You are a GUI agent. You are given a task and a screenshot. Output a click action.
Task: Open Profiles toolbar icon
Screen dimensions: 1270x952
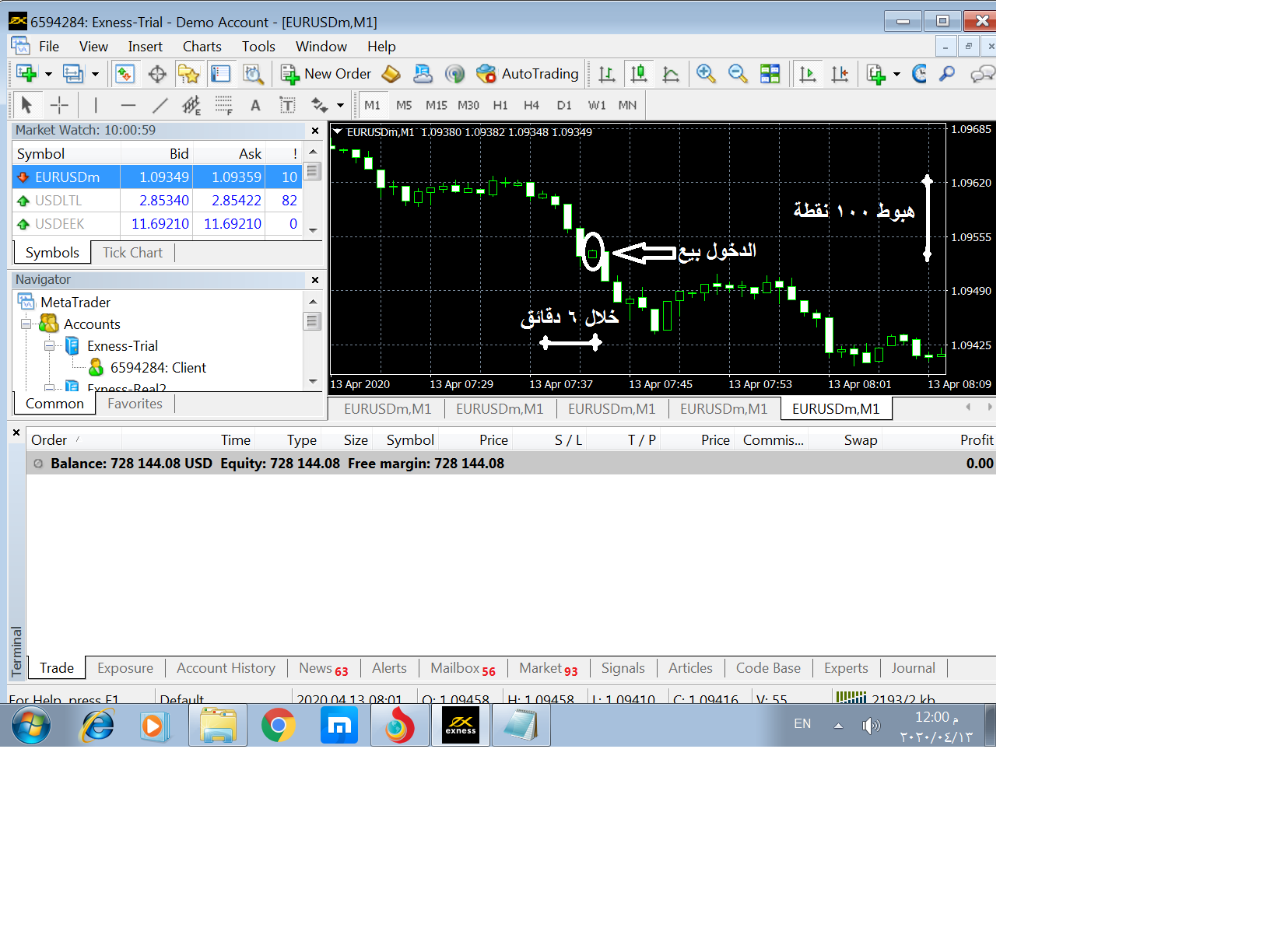click(x=72, y=74)
